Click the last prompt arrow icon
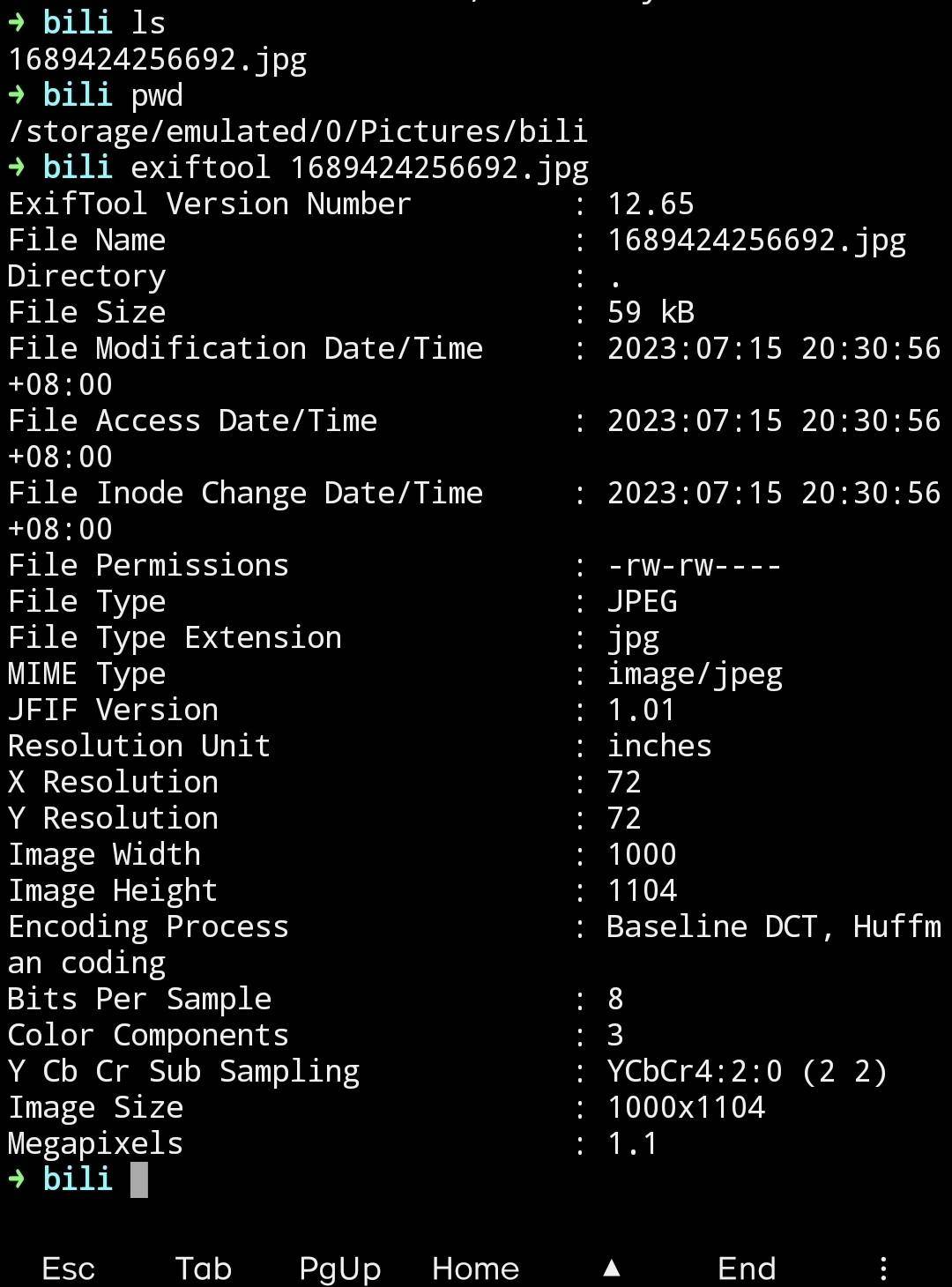The width and height of the screenshot is (952, 1287). [x=17, y=1179]
